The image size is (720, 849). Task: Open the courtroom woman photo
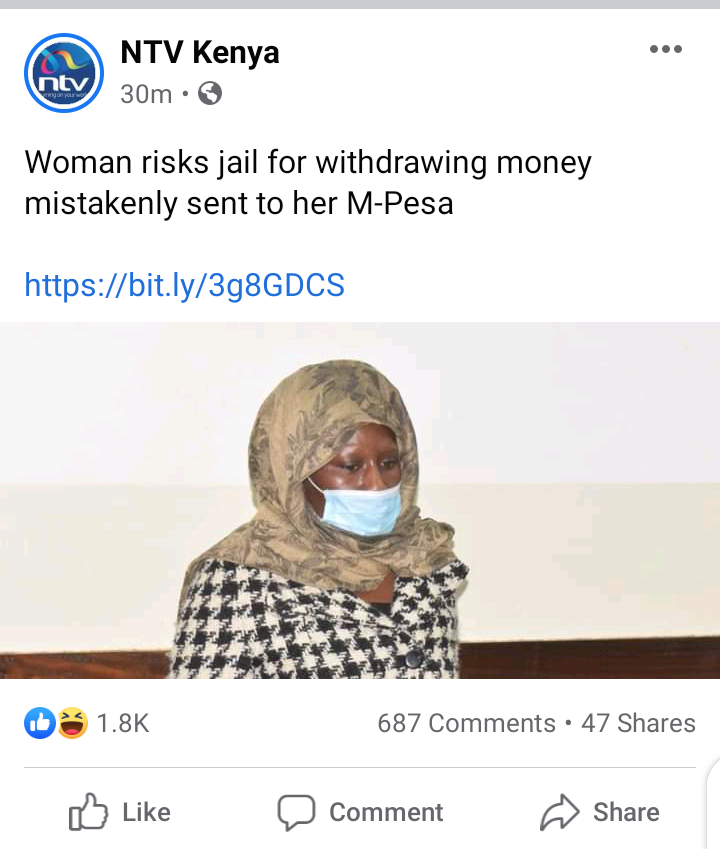[360, 500]
